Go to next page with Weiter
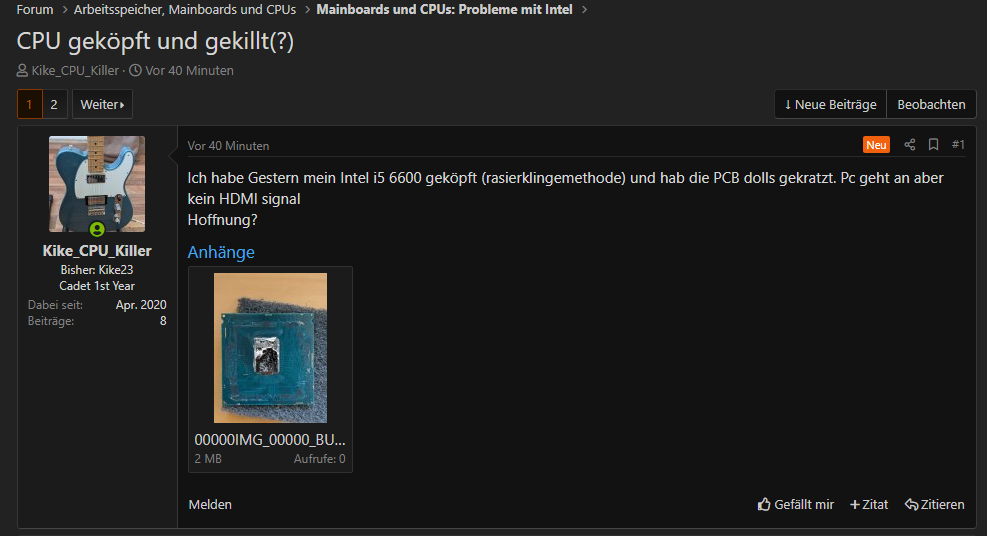The height and width of the screenshot is (536, 987). coord(102,104)
